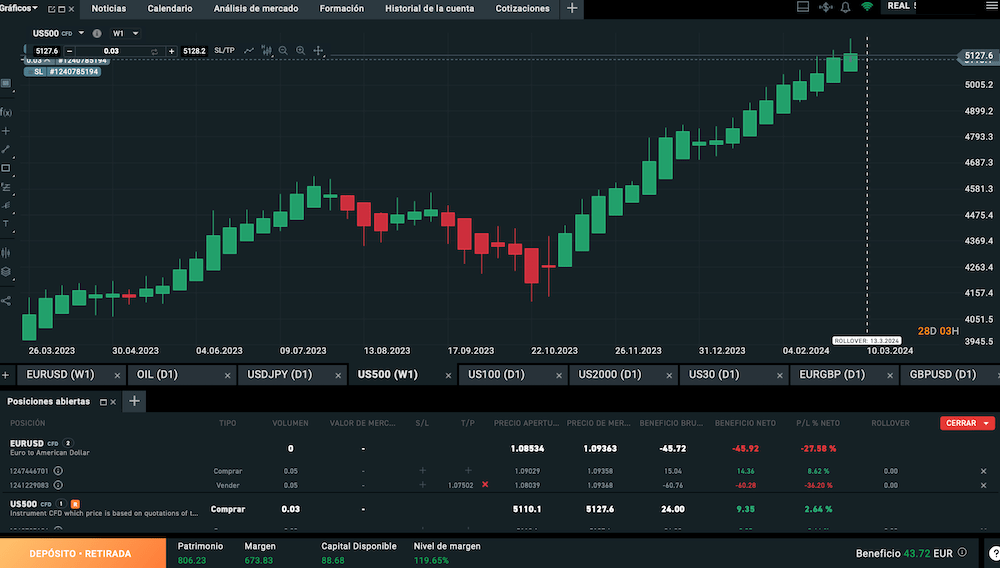The width and height of the screenshot is (1000, 568).
Task: Open the red CERRAR dropdown
Action: pyautogui.click(x=967, y=423)
